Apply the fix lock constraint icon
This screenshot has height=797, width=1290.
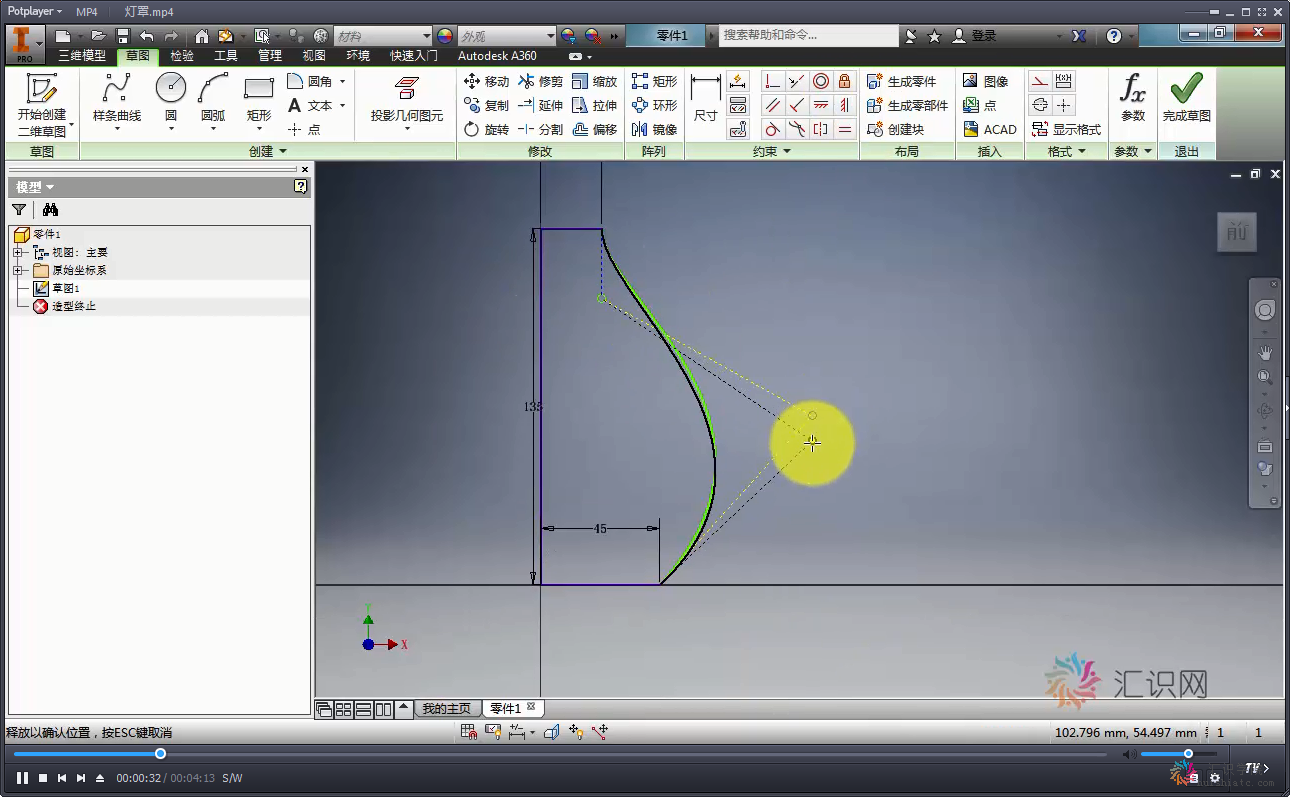pos(845,81)
